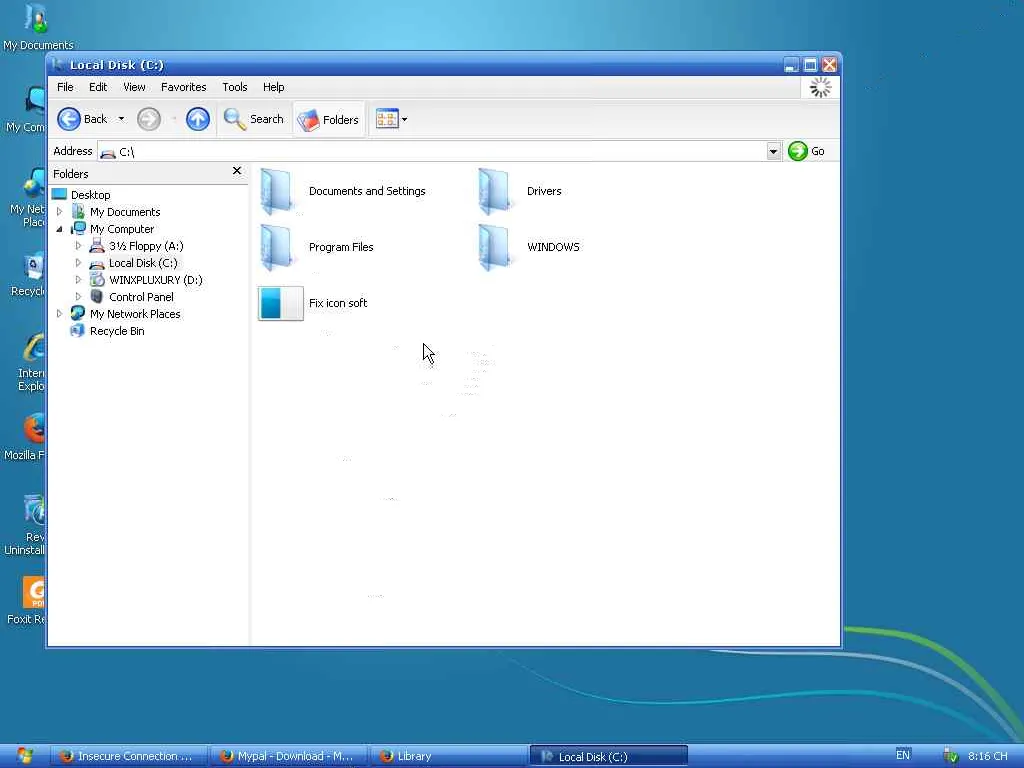Open the Tools menu
This screenshot has height=768, width=1024.
tap(234, 87)
